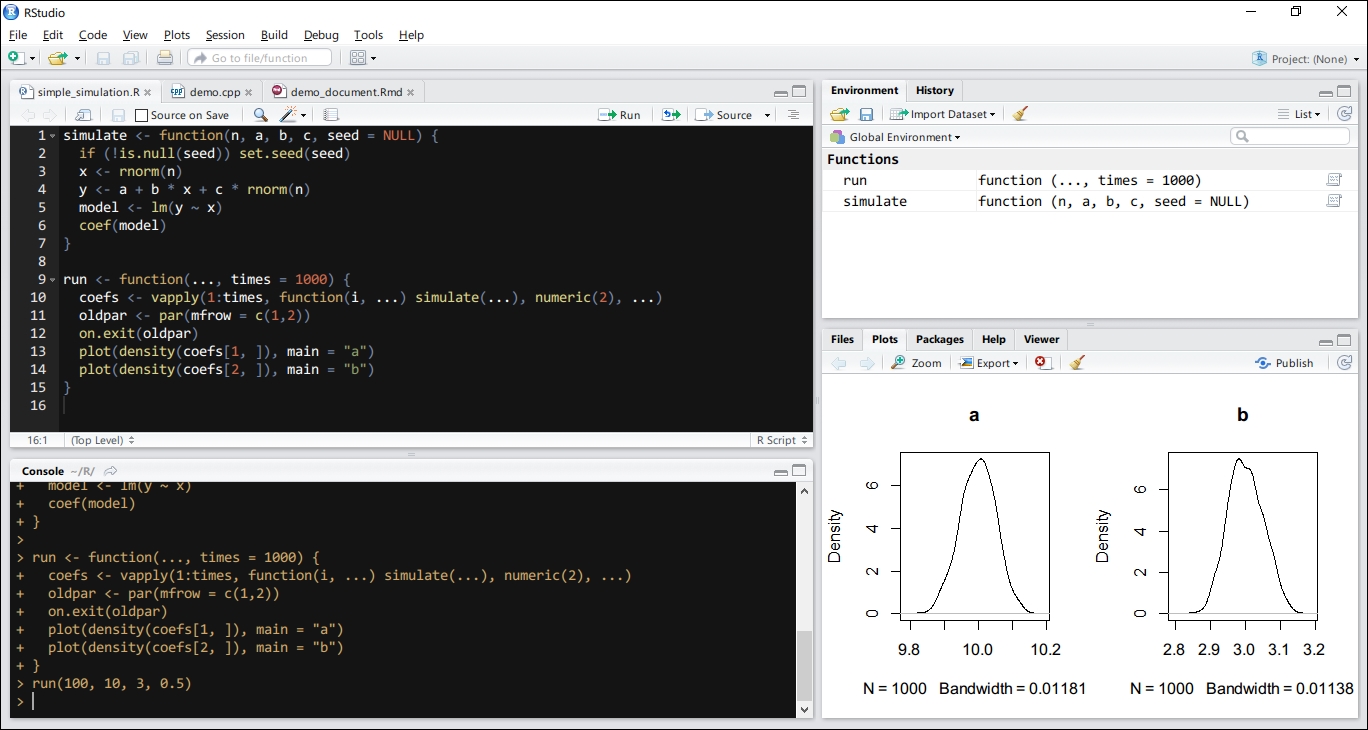Expand recent files arrow beside Open File
This screenshot has height=730, width=1368.
coord(77,59)
